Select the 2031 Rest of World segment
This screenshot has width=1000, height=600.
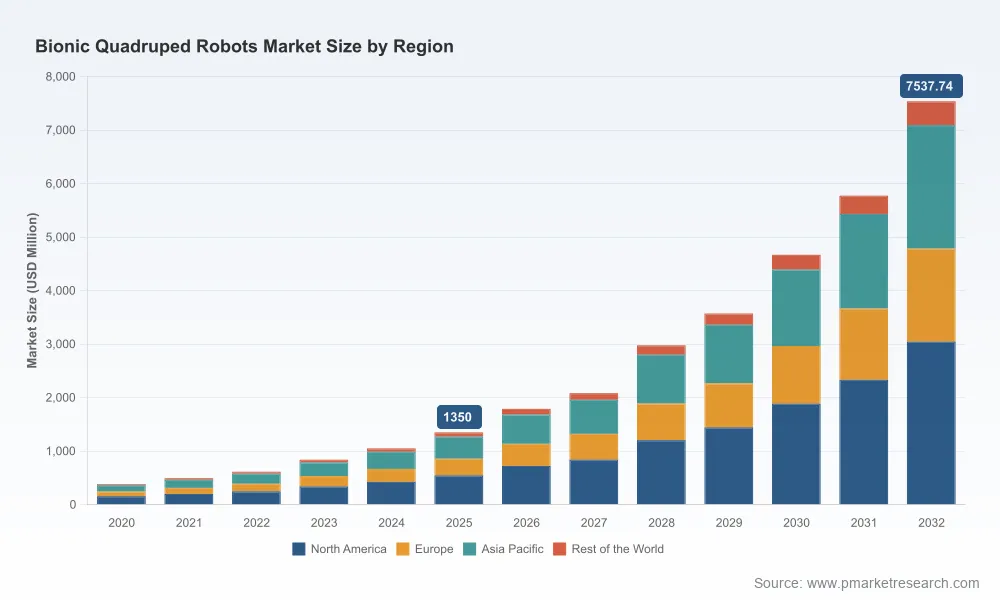(x=864, y=205)
